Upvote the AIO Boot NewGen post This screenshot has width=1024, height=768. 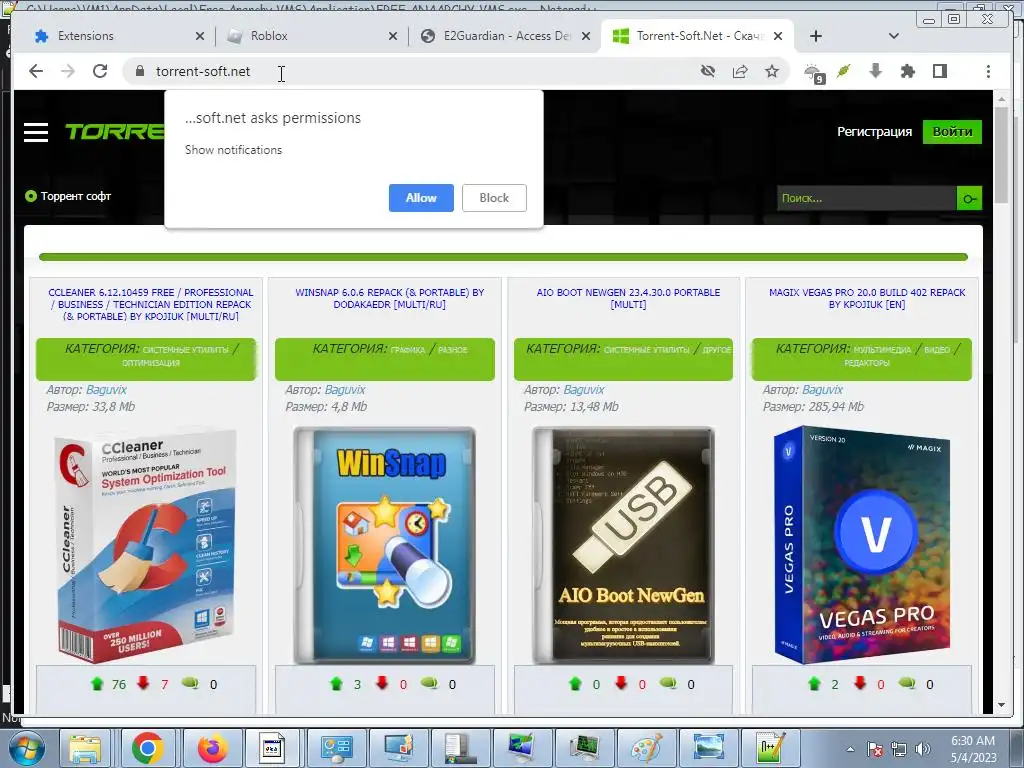575,684
